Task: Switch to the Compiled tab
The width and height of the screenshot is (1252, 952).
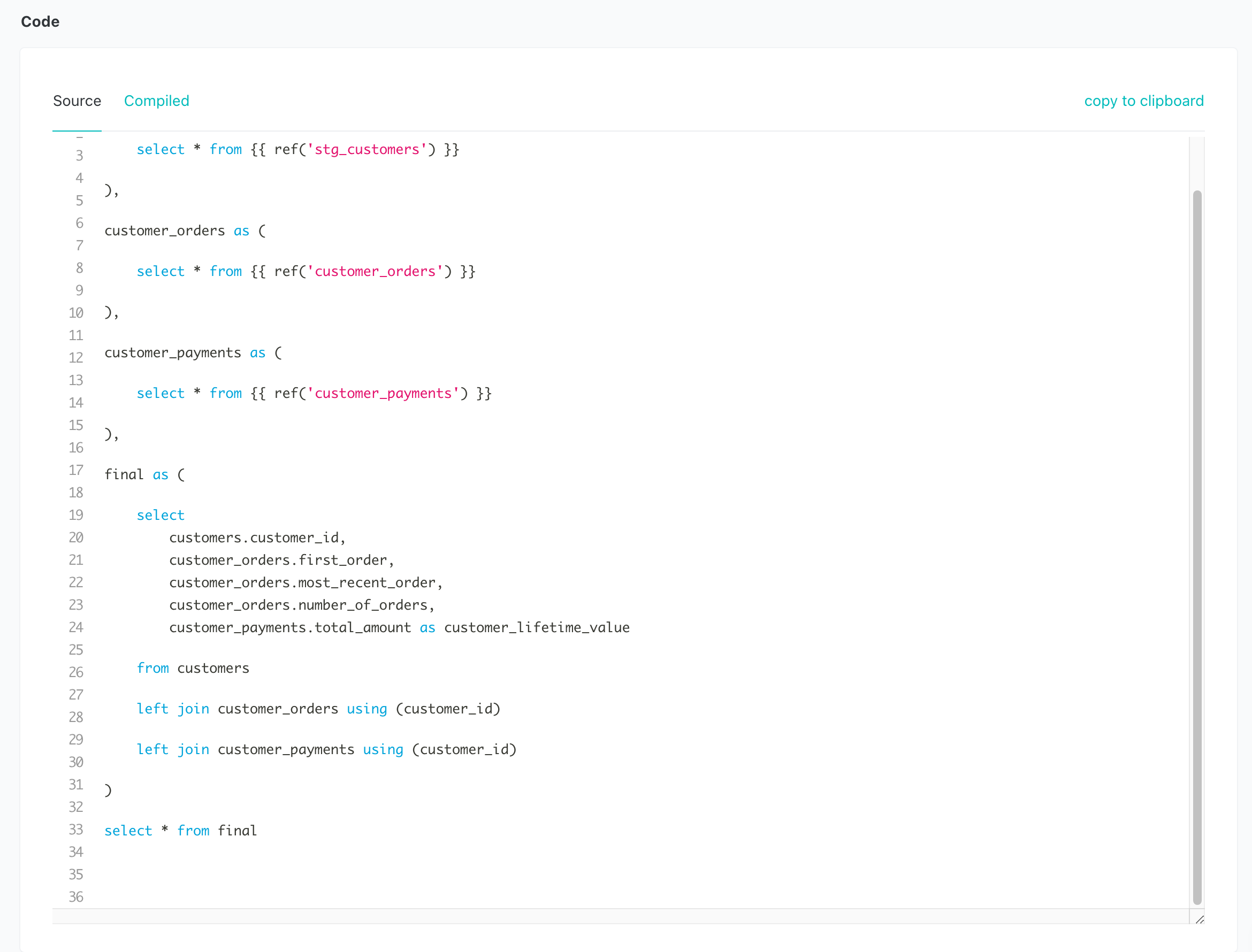Action: [x=156, y=101]
